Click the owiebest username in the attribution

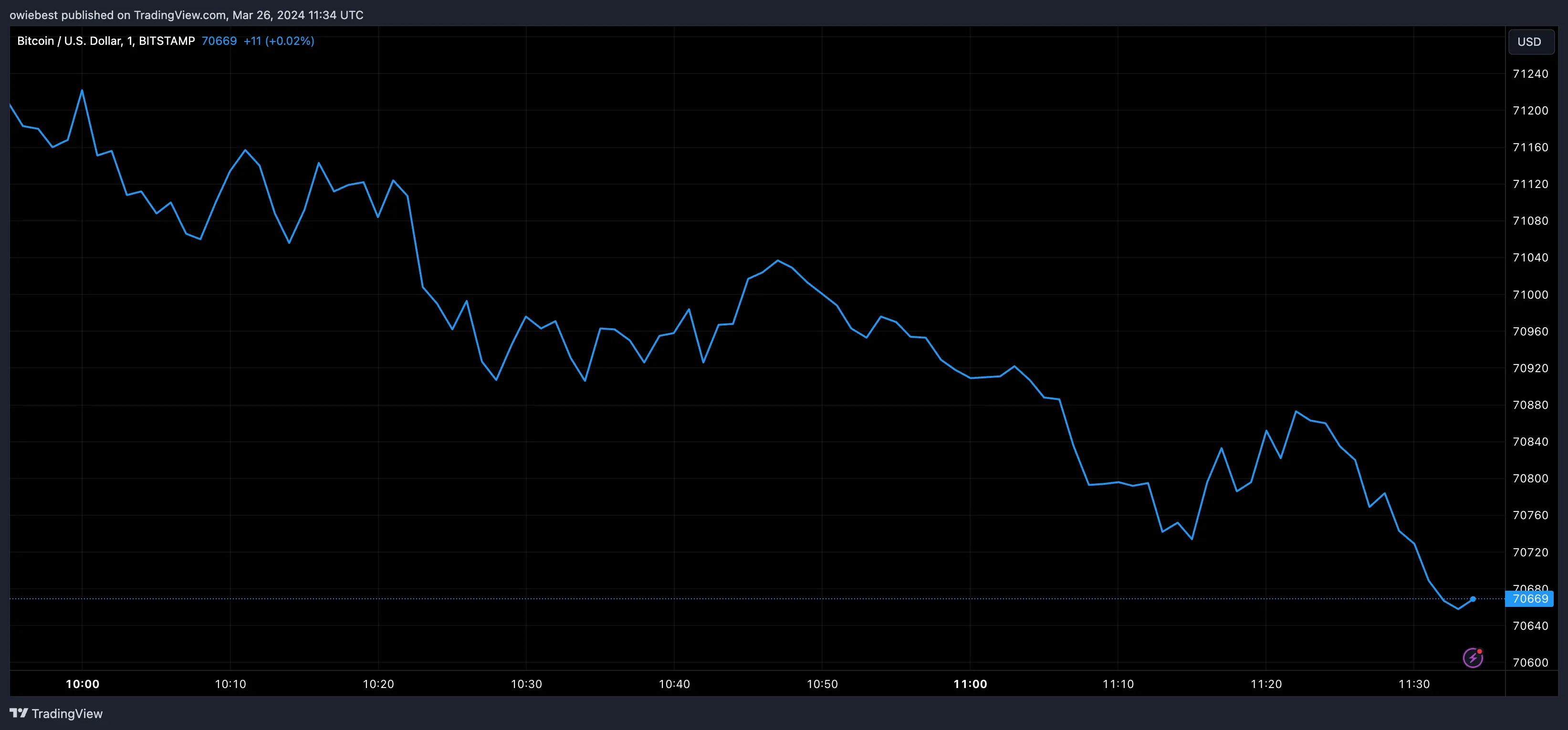pos(33,15)
